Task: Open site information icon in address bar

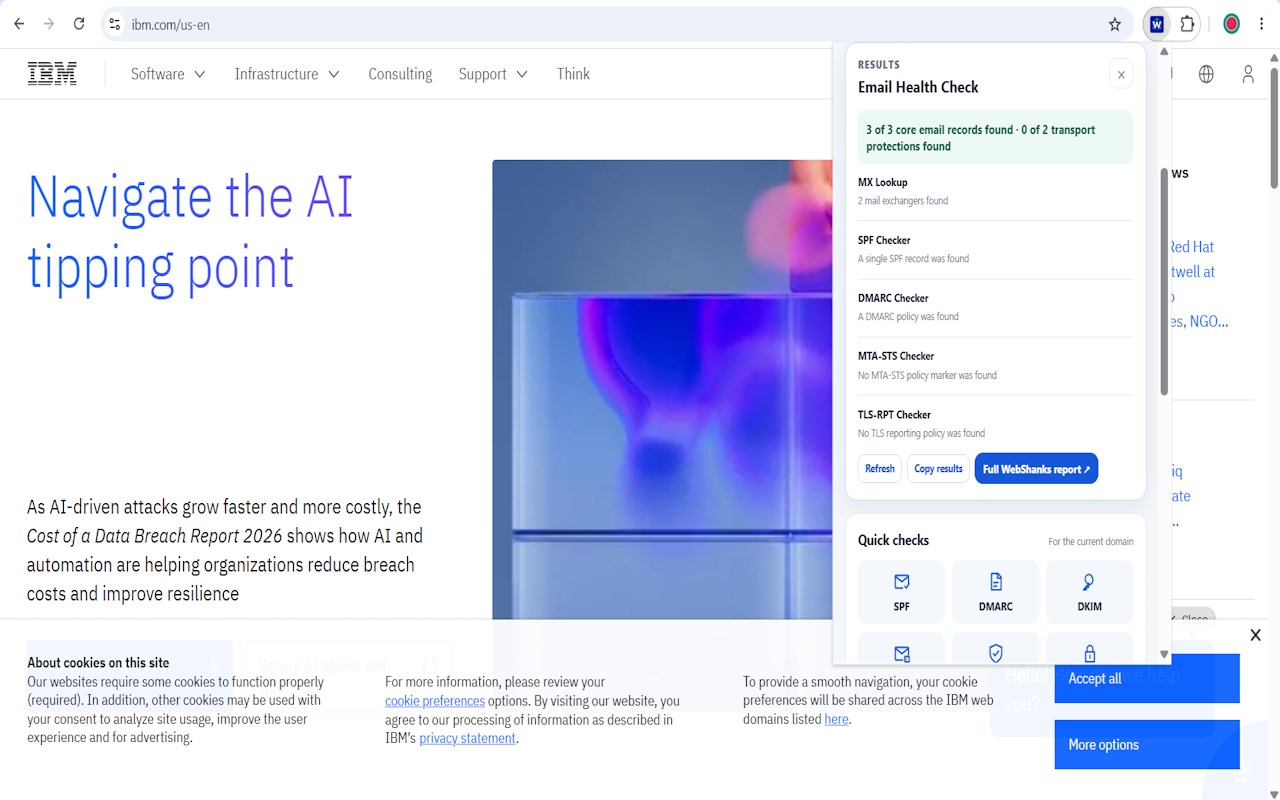Action: (x=115, y=24)
